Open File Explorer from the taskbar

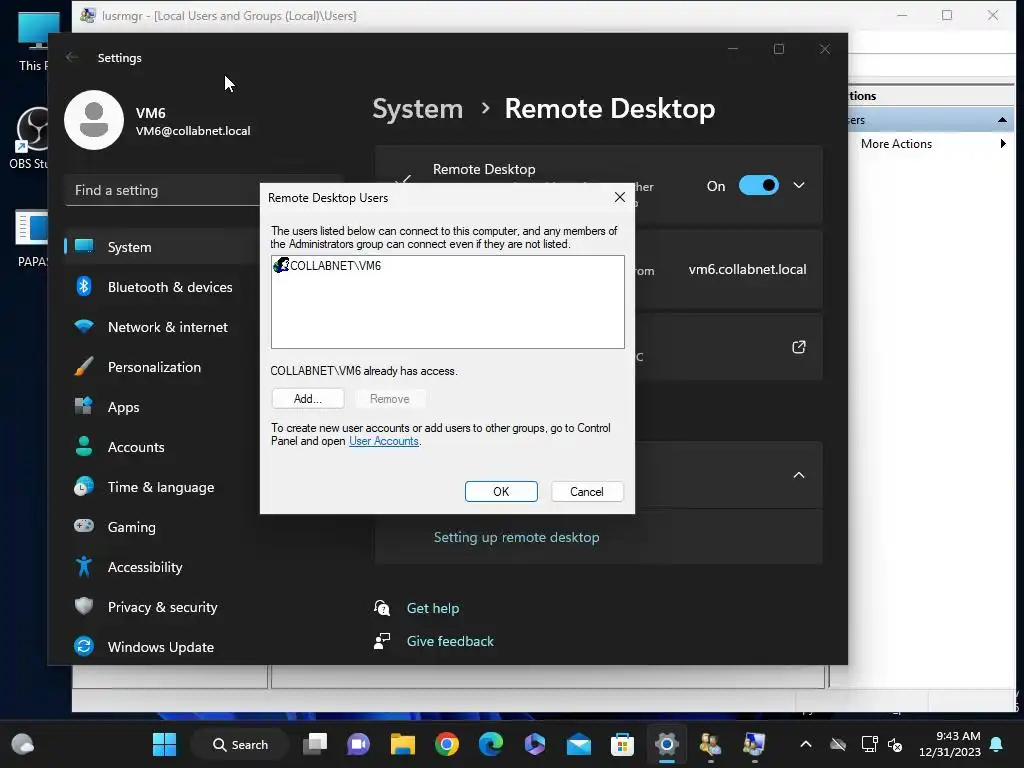[402, 744]
